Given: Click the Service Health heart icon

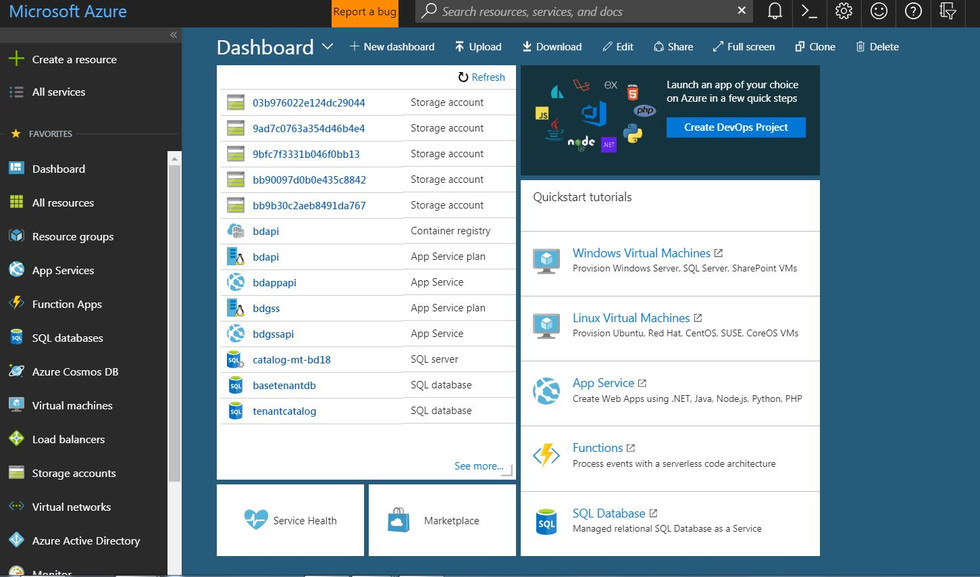Looking at the screenshot, I should (256, 520).
